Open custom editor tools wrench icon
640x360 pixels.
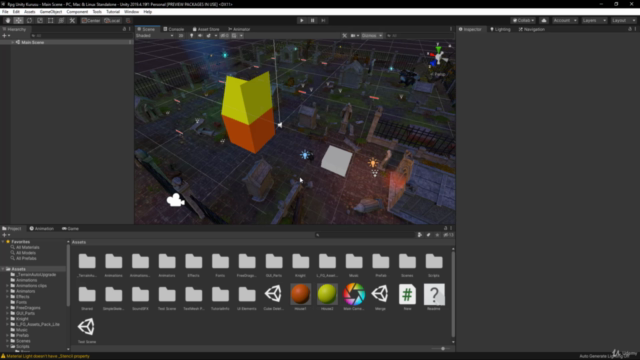pyautogui.click(x=72, y=20)
